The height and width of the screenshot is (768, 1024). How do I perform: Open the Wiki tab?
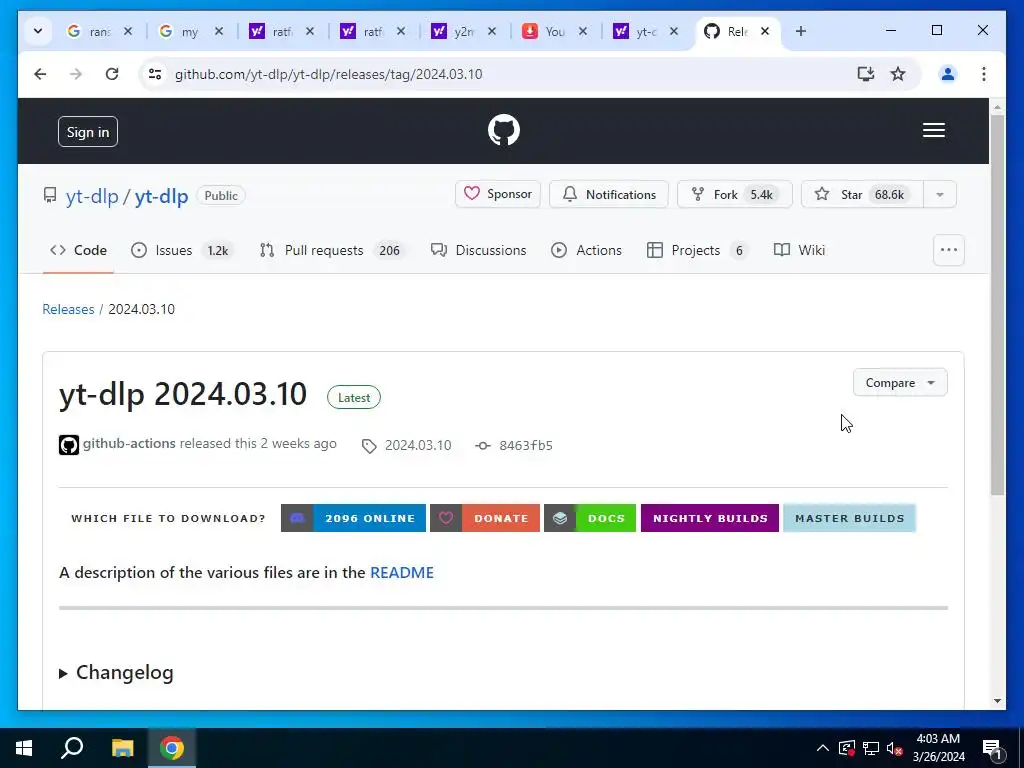tap(799, 250)
